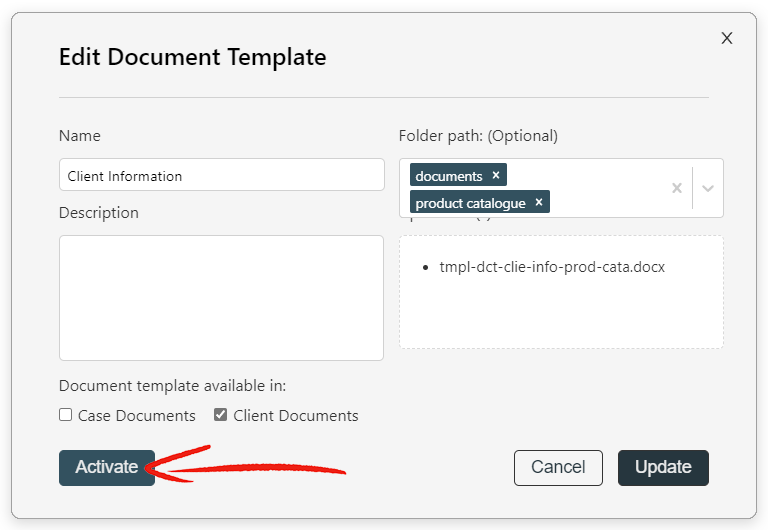Remove the documents folder tag
The height and width of the screenshot is (530, 768).
point(496,175)
